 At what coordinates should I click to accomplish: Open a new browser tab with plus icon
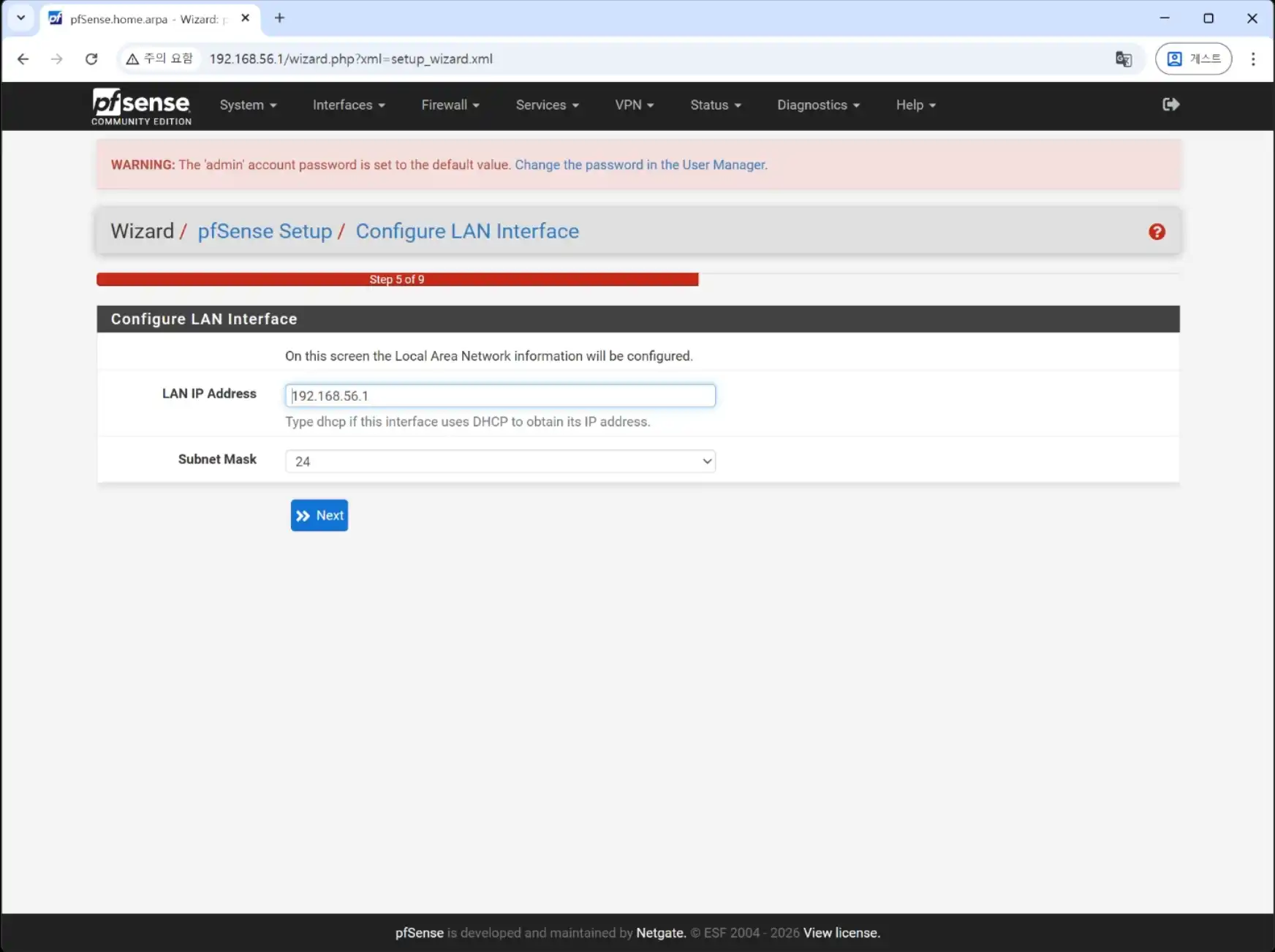[279, 18]
